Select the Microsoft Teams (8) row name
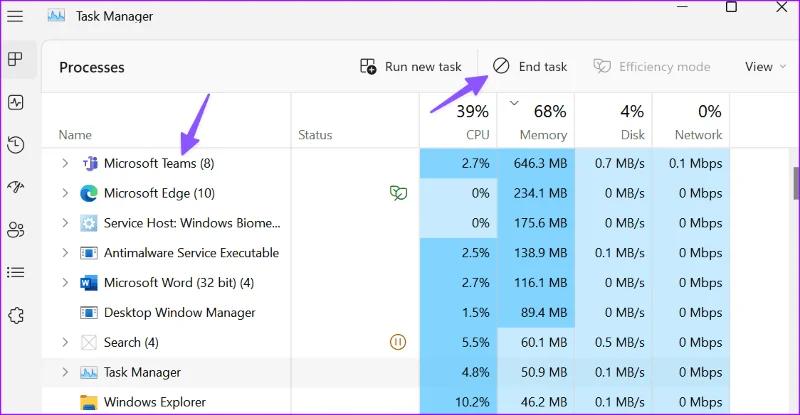 tap(159, 163)
